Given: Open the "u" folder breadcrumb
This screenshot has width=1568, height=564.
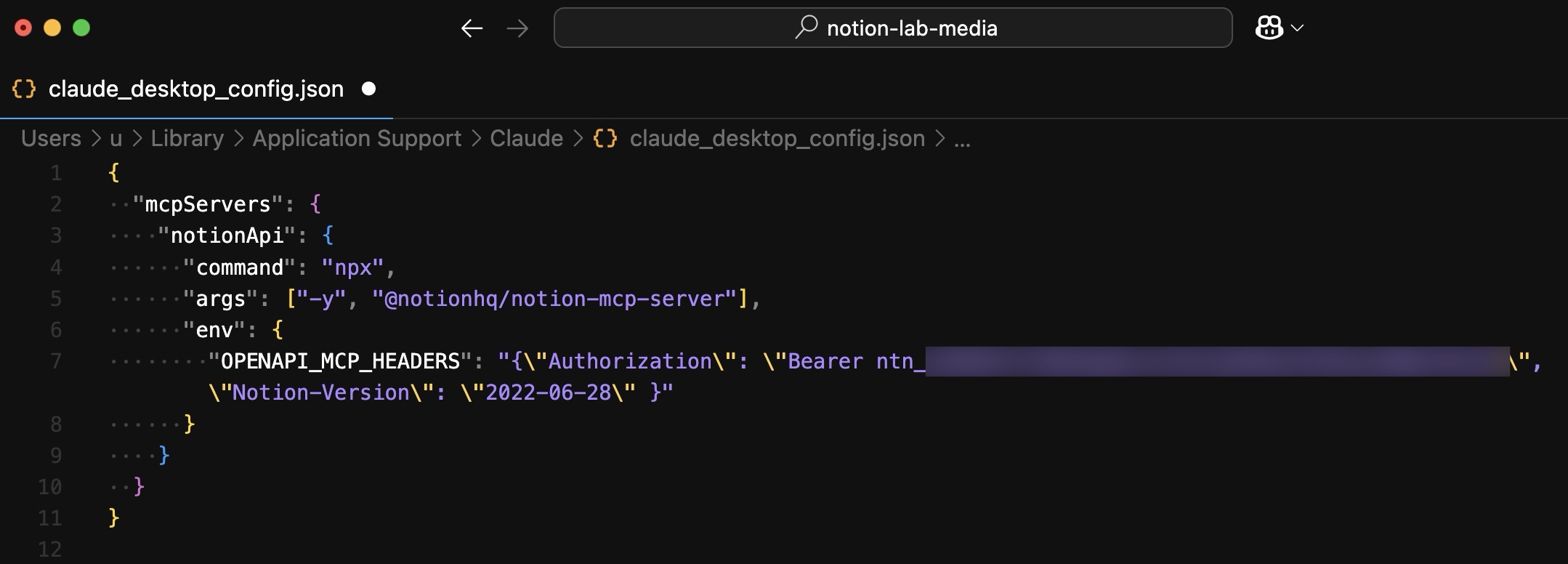Looking at the screenshot, I should 116,138.
